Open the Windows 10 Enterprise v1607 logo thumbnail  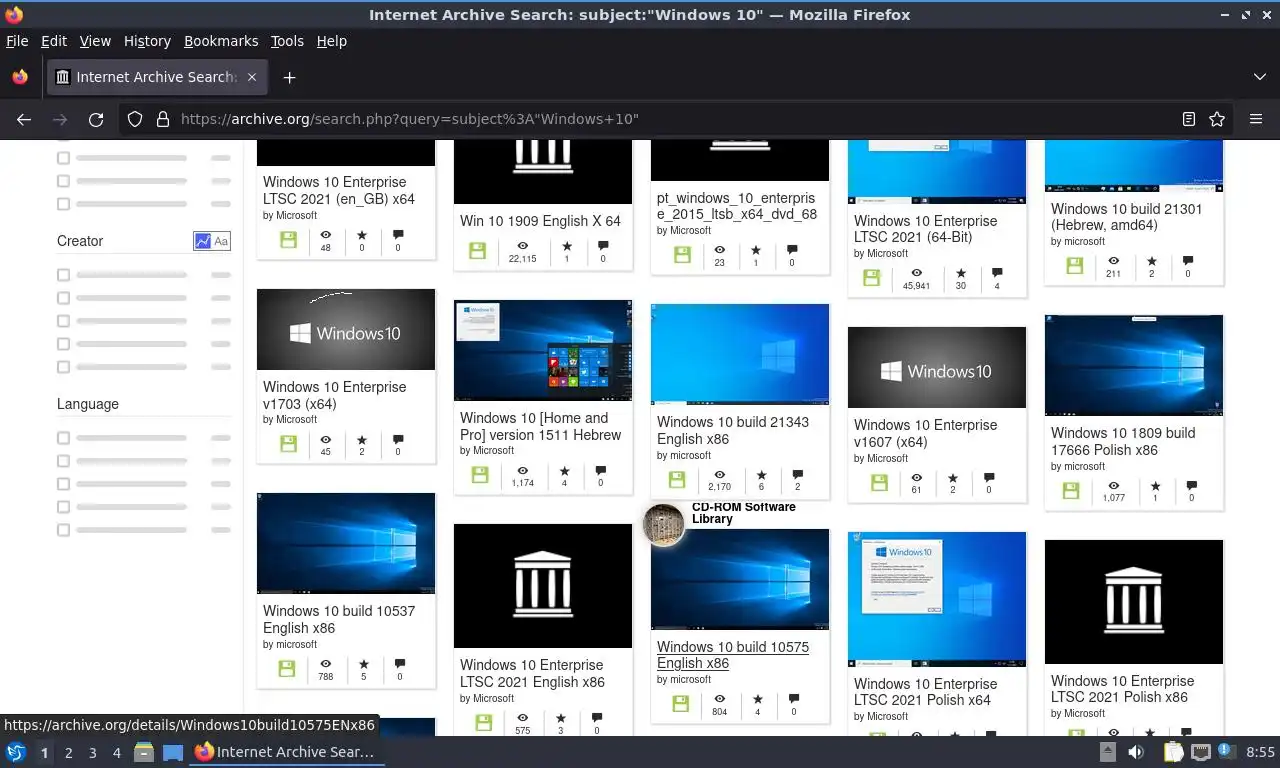pos(937,367)
